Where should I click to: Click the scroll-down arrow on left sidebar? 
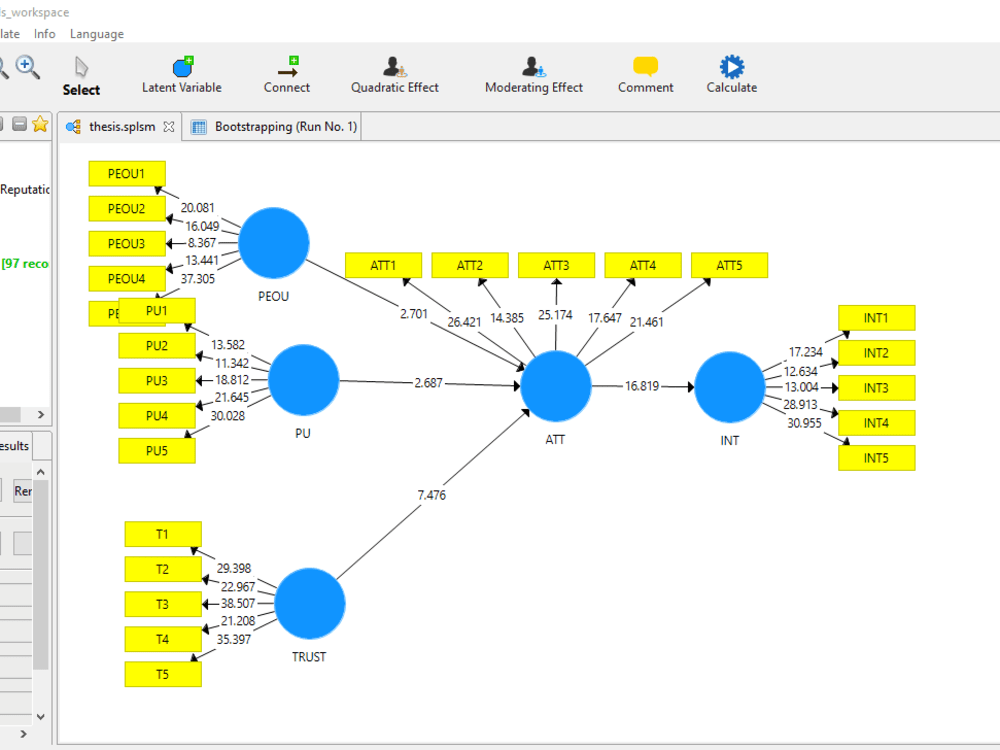pyautogui.click(x=40, y=716)
